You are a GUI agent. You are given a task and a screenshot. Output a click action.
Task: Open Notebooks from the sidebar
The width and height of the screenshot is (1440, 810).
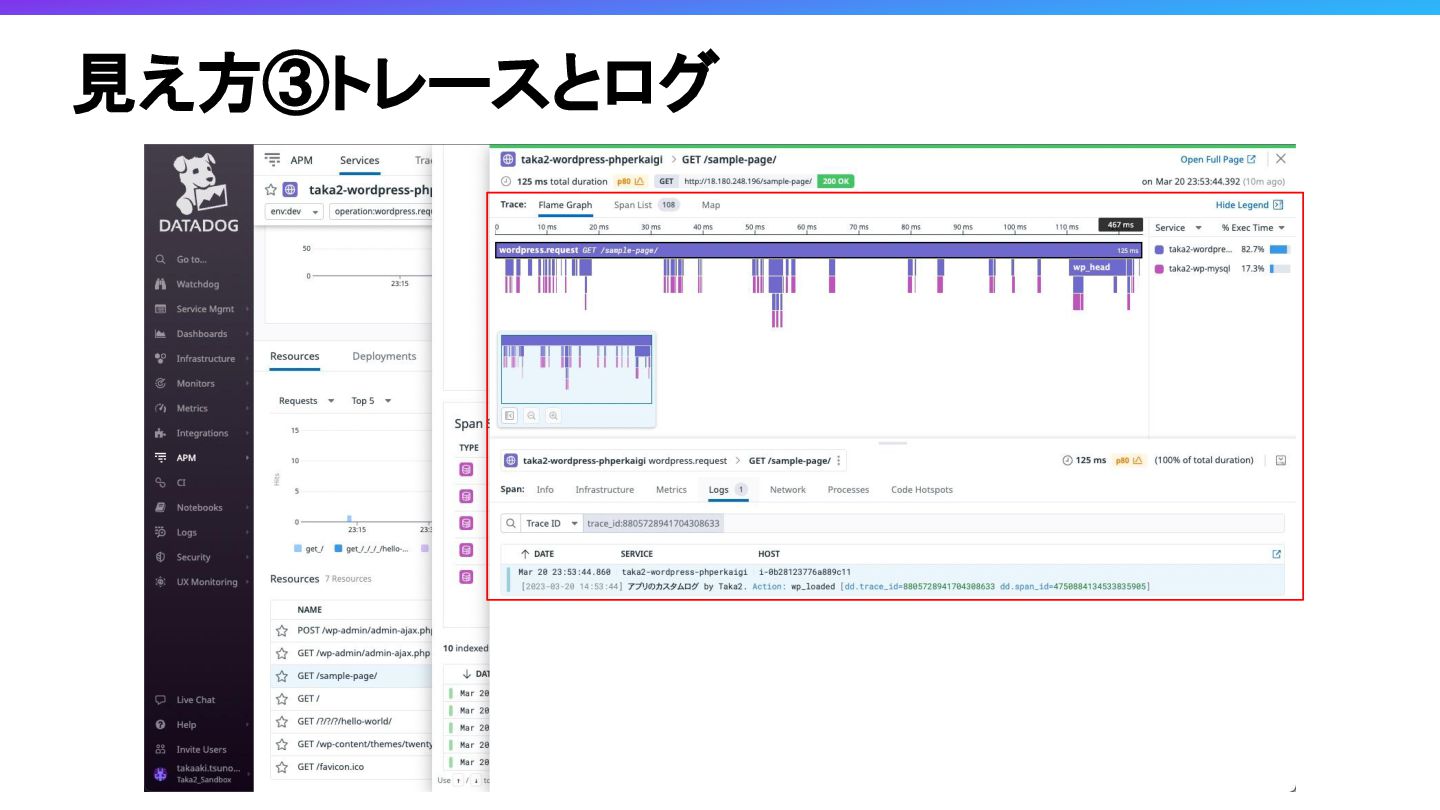pos(199,507)
